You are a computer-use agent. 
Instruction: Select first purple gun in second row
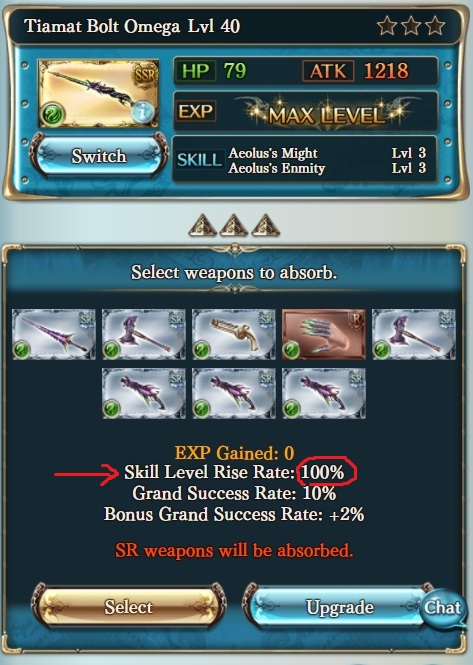point(144,394)
